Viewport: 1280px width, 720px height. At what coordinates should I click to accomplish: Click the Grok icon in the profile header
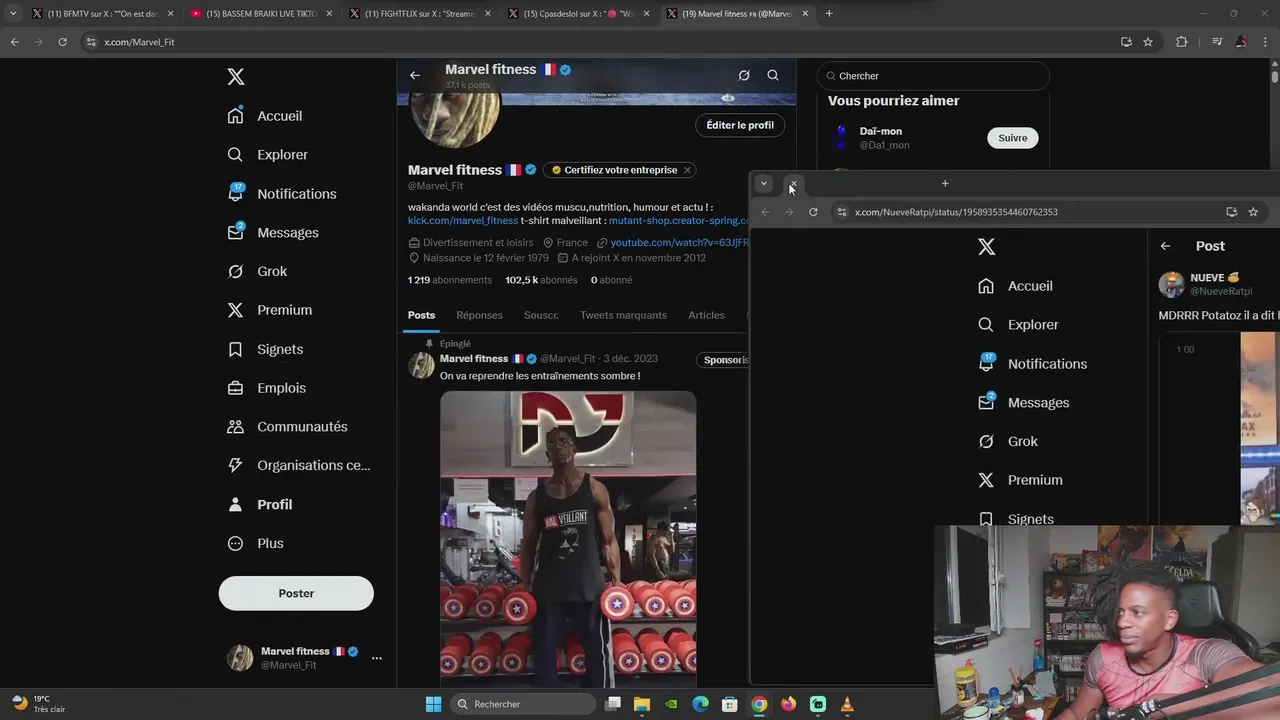(744, 75)
